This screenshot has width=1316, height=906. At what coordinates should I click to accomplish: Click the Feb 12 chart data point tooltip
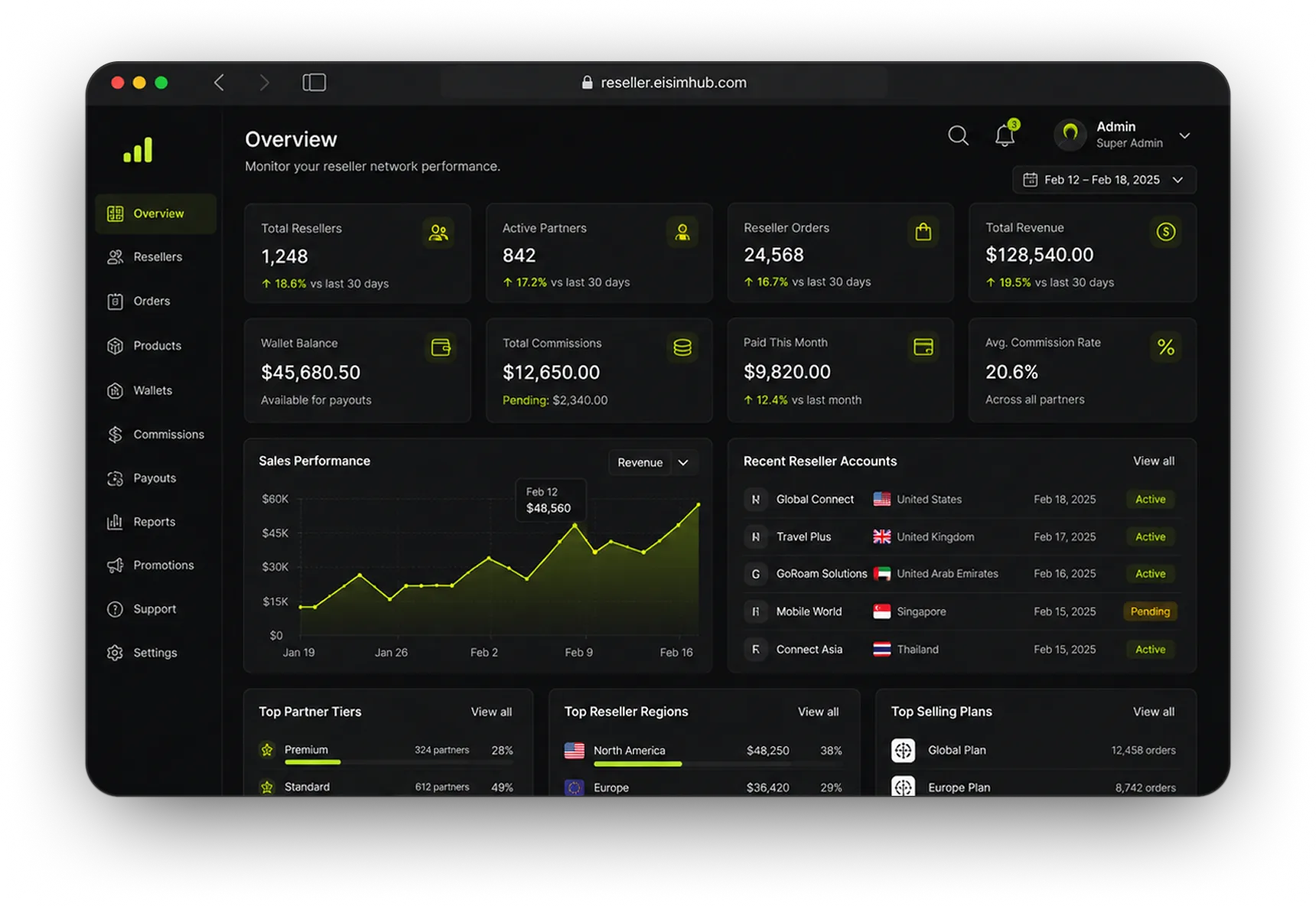(551, 500)
